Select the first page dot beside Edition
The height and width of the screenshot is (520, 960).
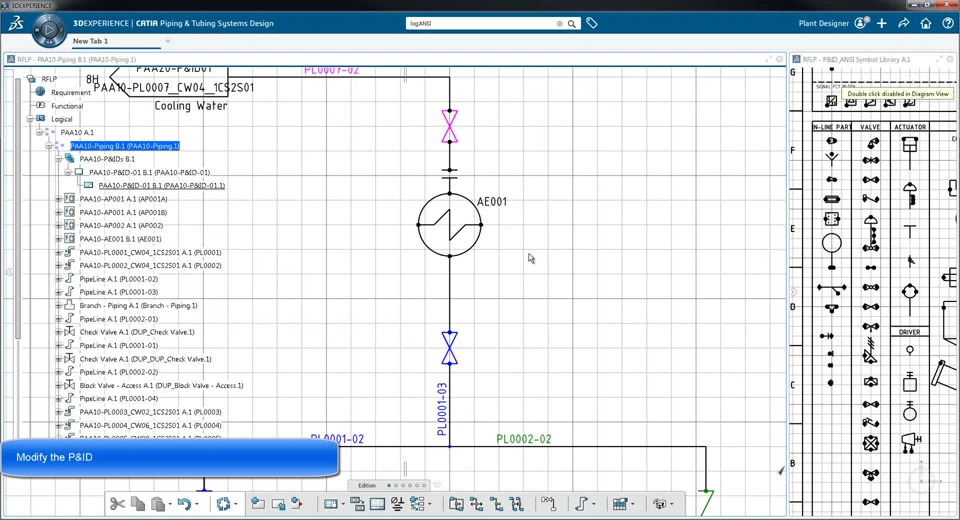point(389,485)
